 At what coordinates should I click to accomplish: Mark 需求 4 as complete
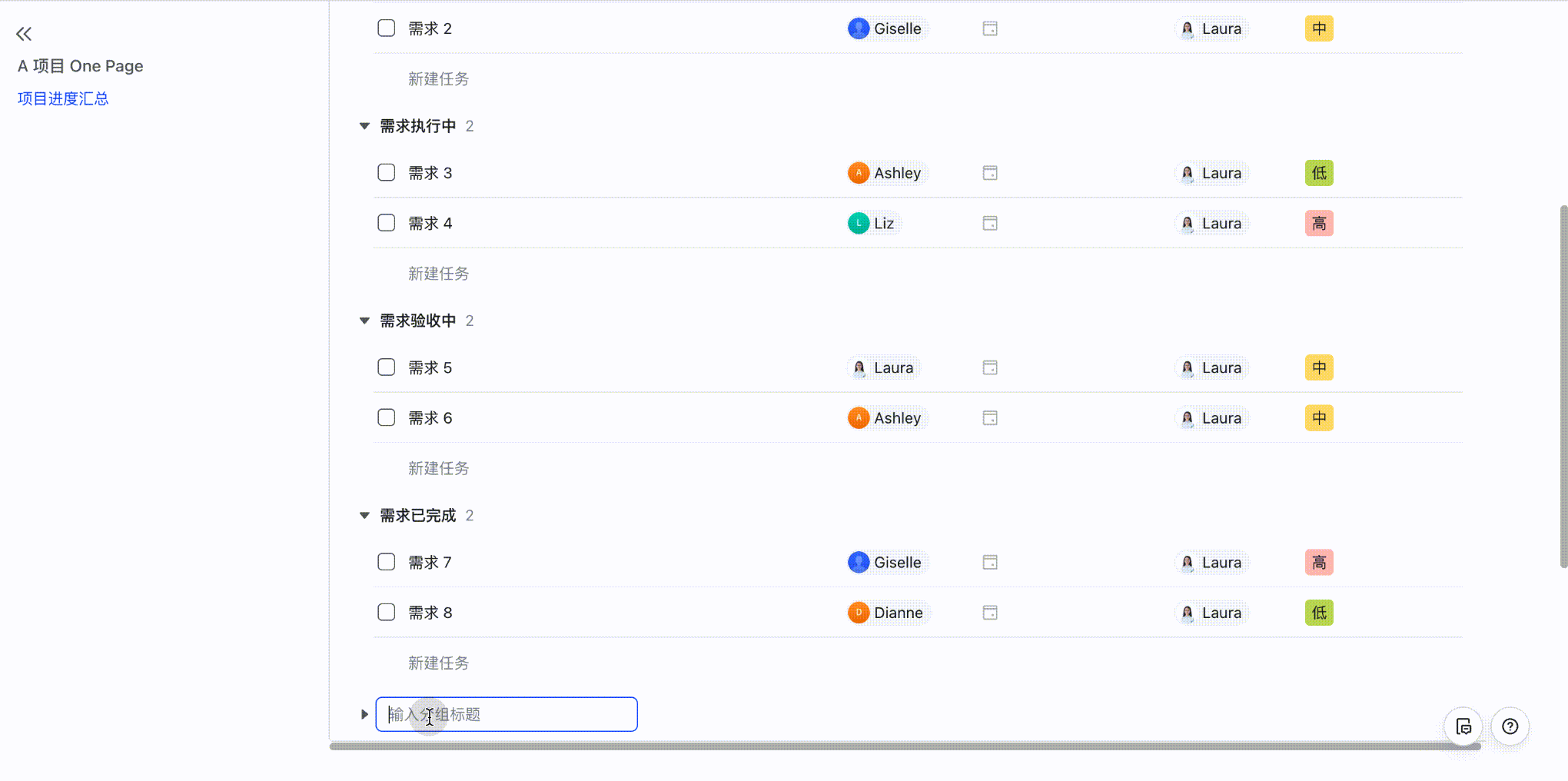(x=387, y=224)
